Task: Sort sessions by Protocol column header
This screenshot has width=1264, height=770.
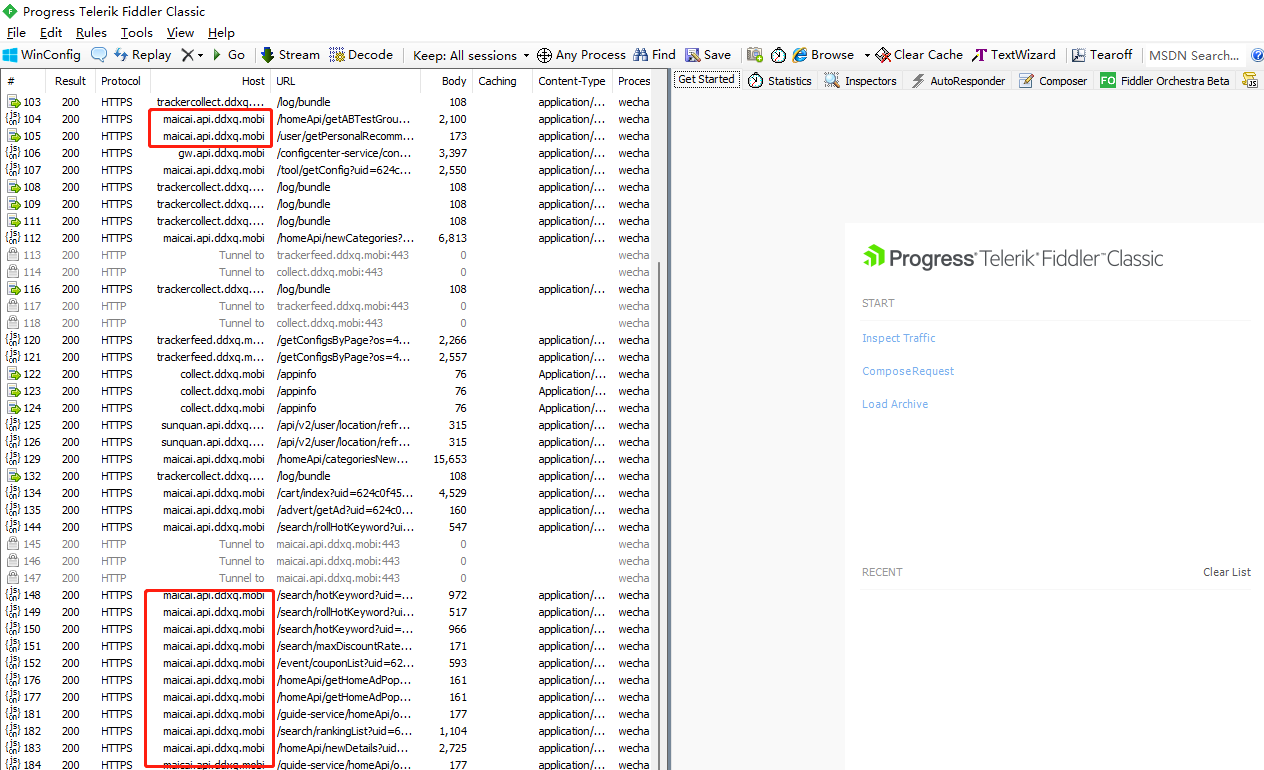Action: pos(121,81)
